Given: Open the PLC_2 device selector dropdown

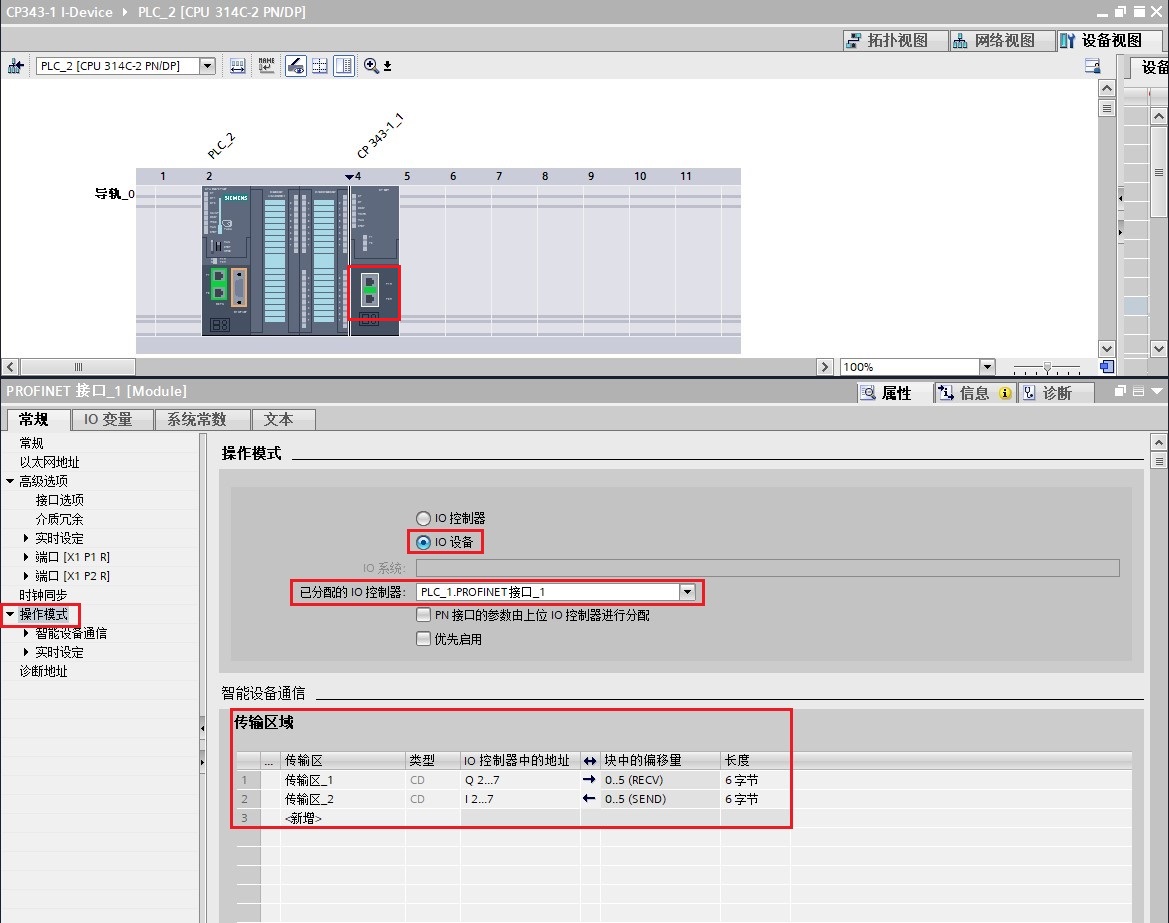Looking at the screenshot, I should [207, 66].
